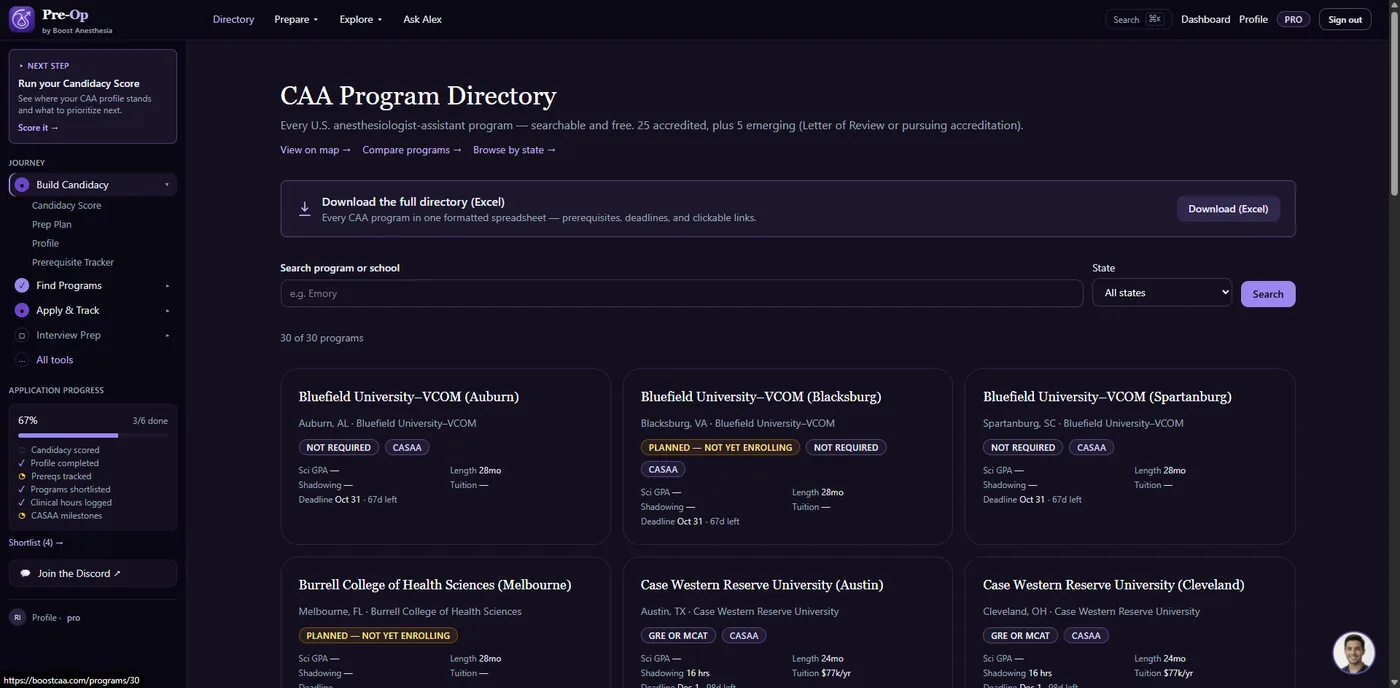Go to Dashboard
Viewport: 1400px width, 688px height.
click(1205, 19)
